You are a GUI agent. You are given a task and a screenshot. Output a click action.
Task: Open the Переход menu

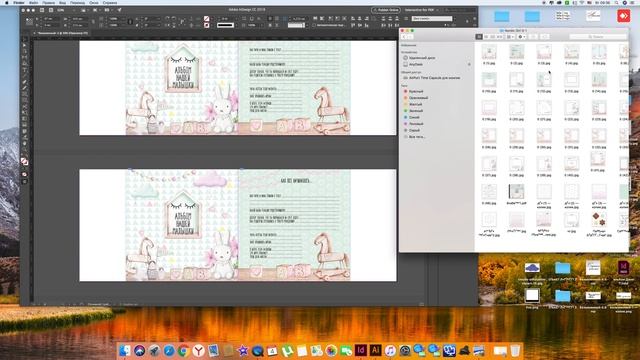(x=78, y=2)
